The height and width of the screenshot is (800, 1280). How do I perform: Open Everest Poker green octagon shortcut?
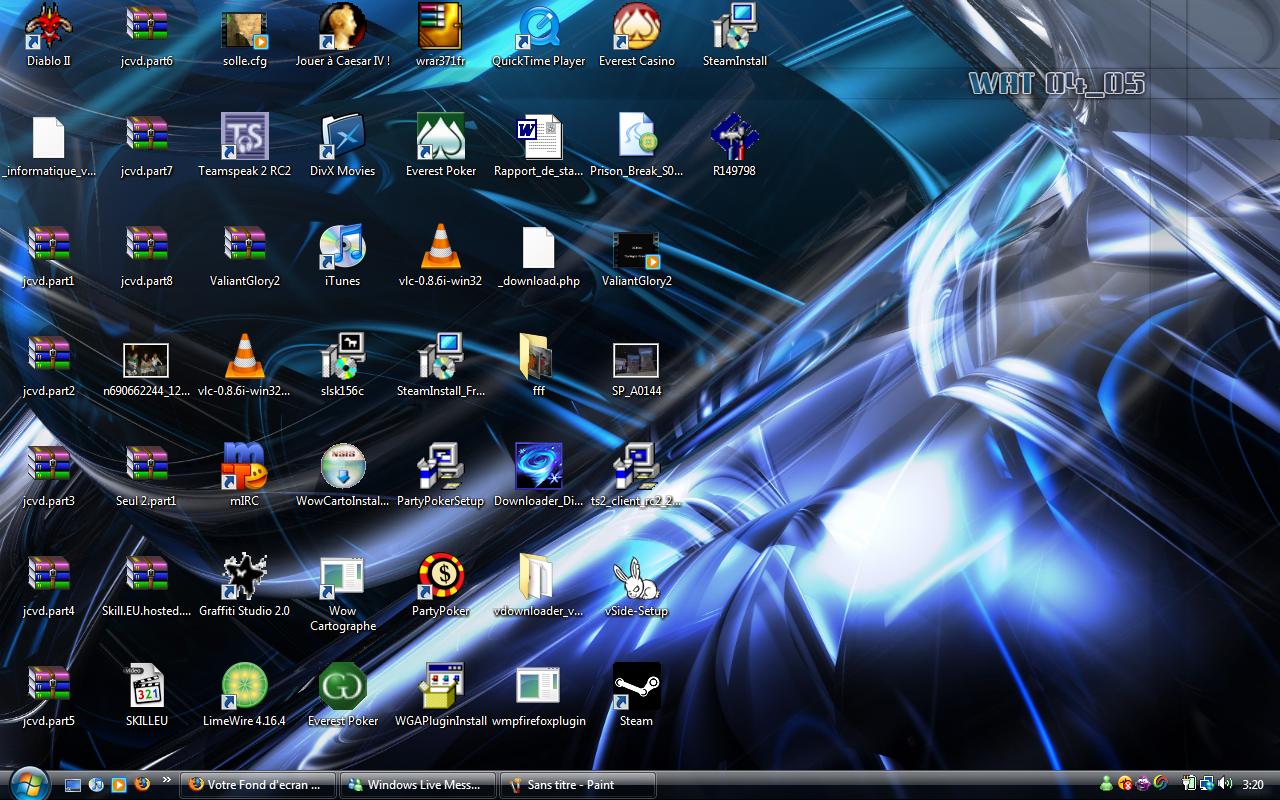tap(342, 687)
